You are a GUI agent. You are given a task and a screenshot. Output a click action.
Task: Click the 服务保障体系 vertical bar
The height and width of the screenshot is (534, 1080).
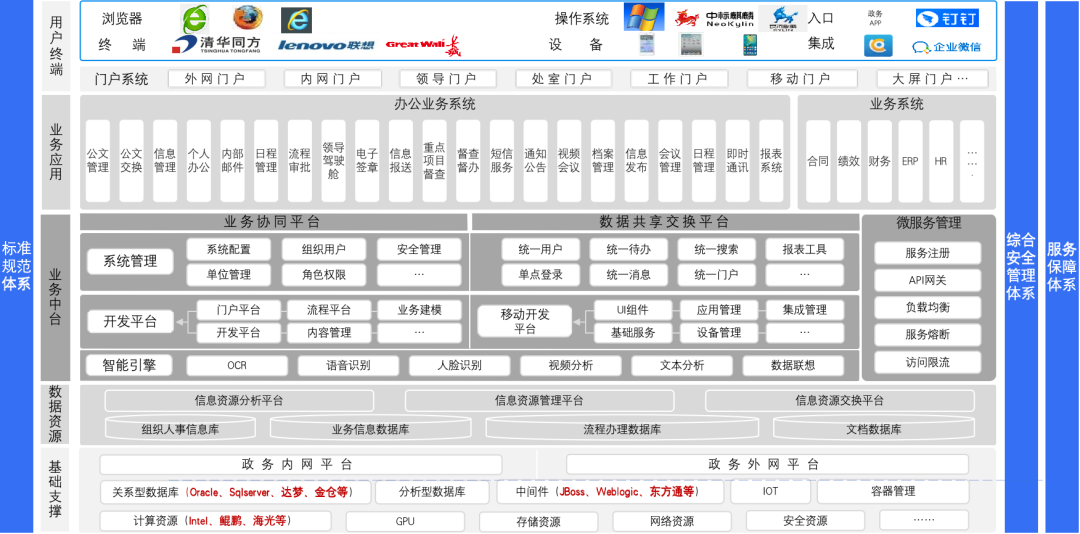(x=1062, y=267)
